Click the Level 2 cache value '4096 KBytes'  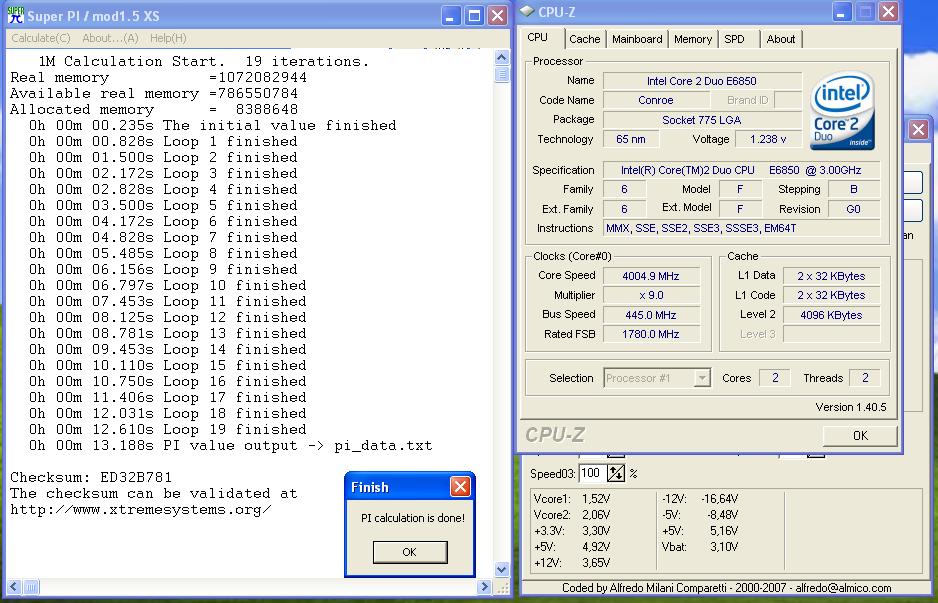tap(831, 315)
